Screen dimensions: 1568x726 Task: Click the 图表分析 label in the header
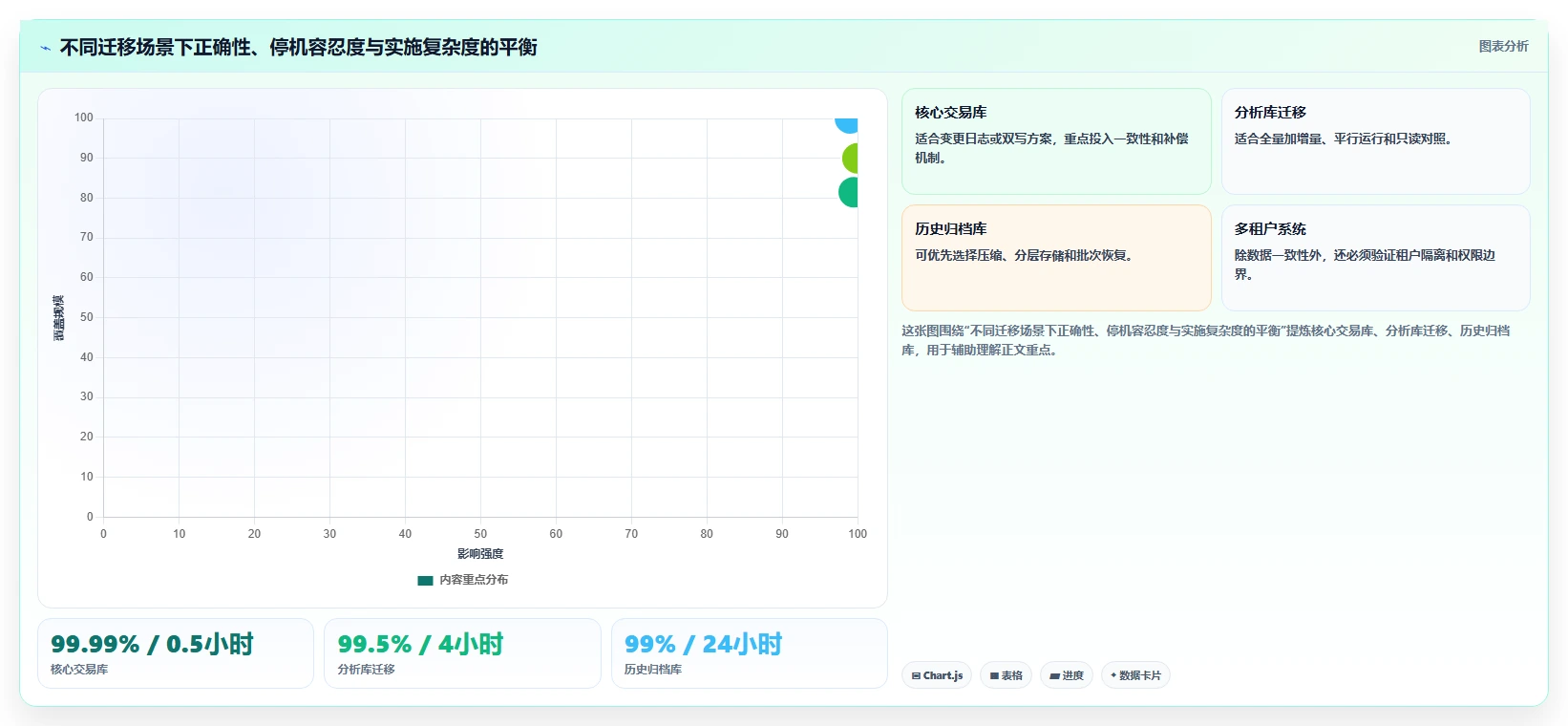[1503, 46]
